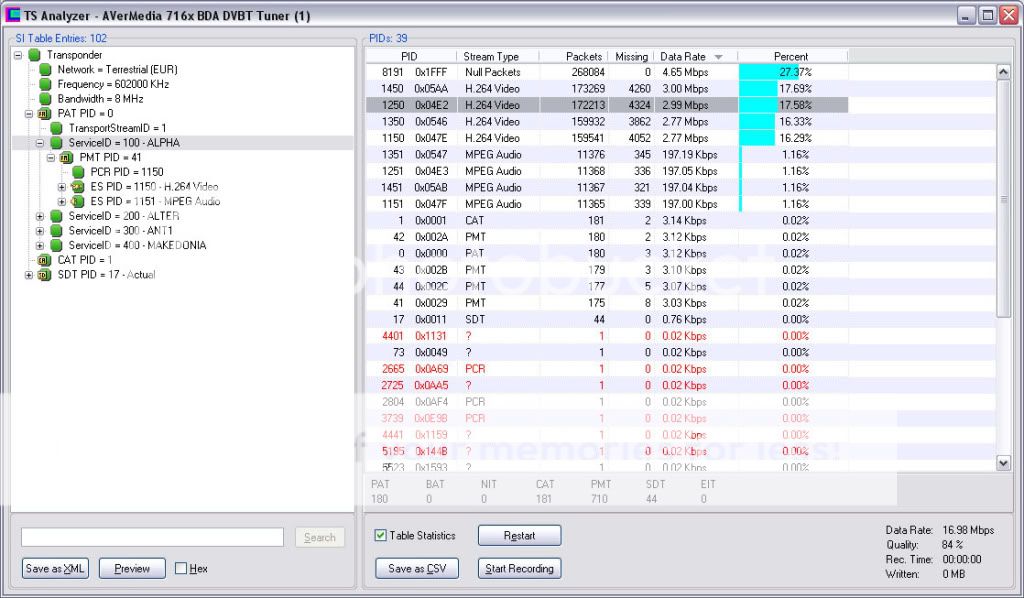This screenshot has height=598, width=1024.
Task: Select the red PID 2665 PCR row
Action: point(607,369)
